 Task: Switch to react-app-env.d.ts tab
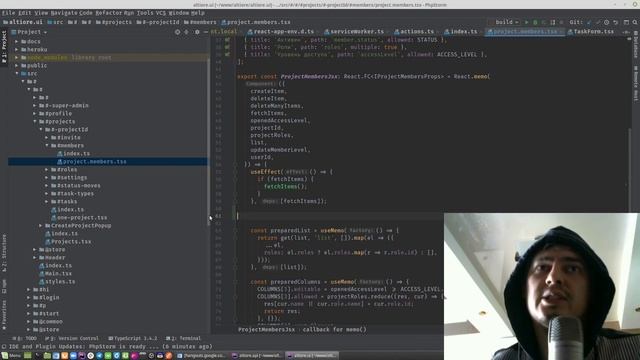281,31
